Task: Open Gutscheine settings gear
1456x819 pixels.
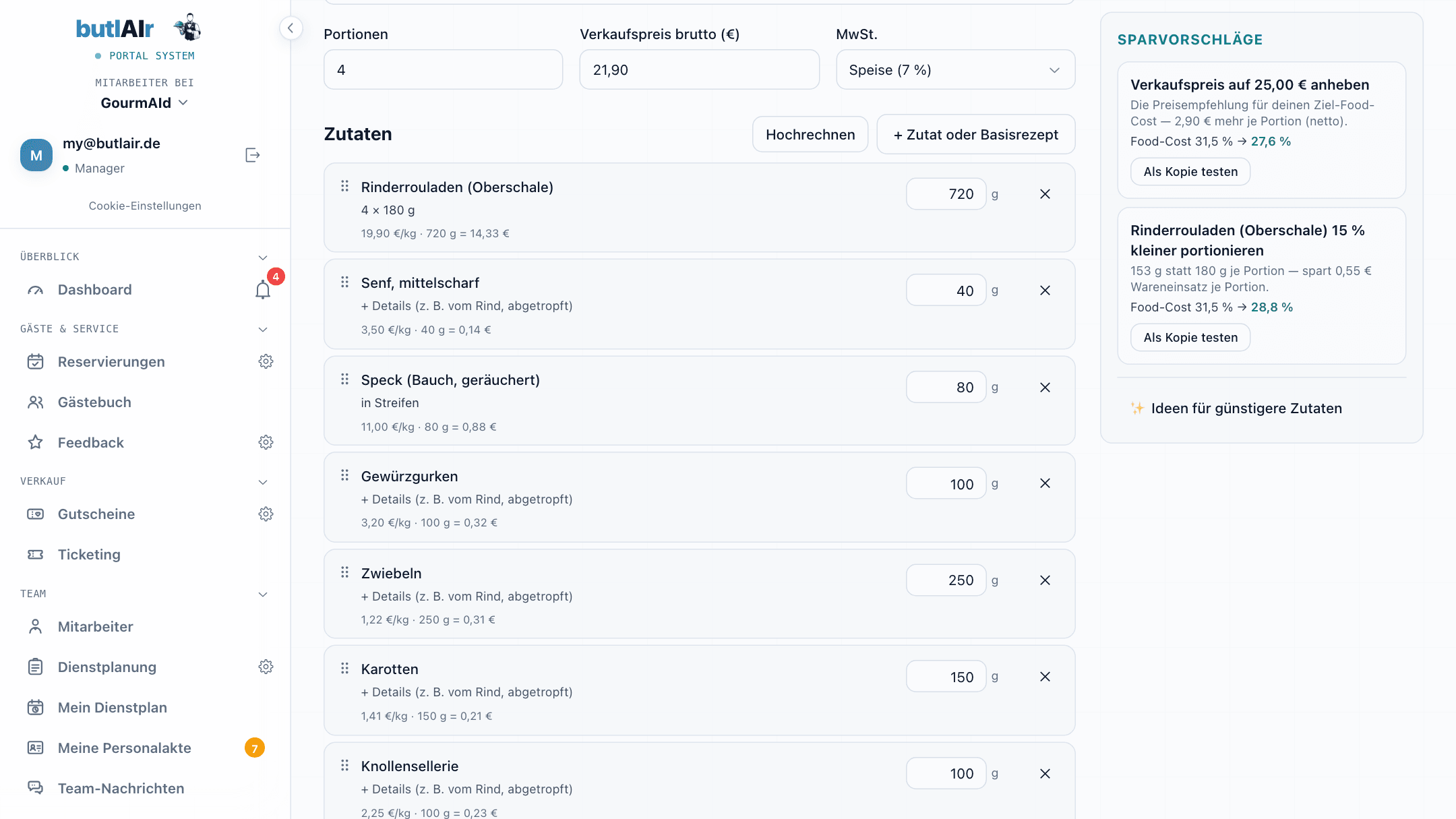Action: (266, 514)
